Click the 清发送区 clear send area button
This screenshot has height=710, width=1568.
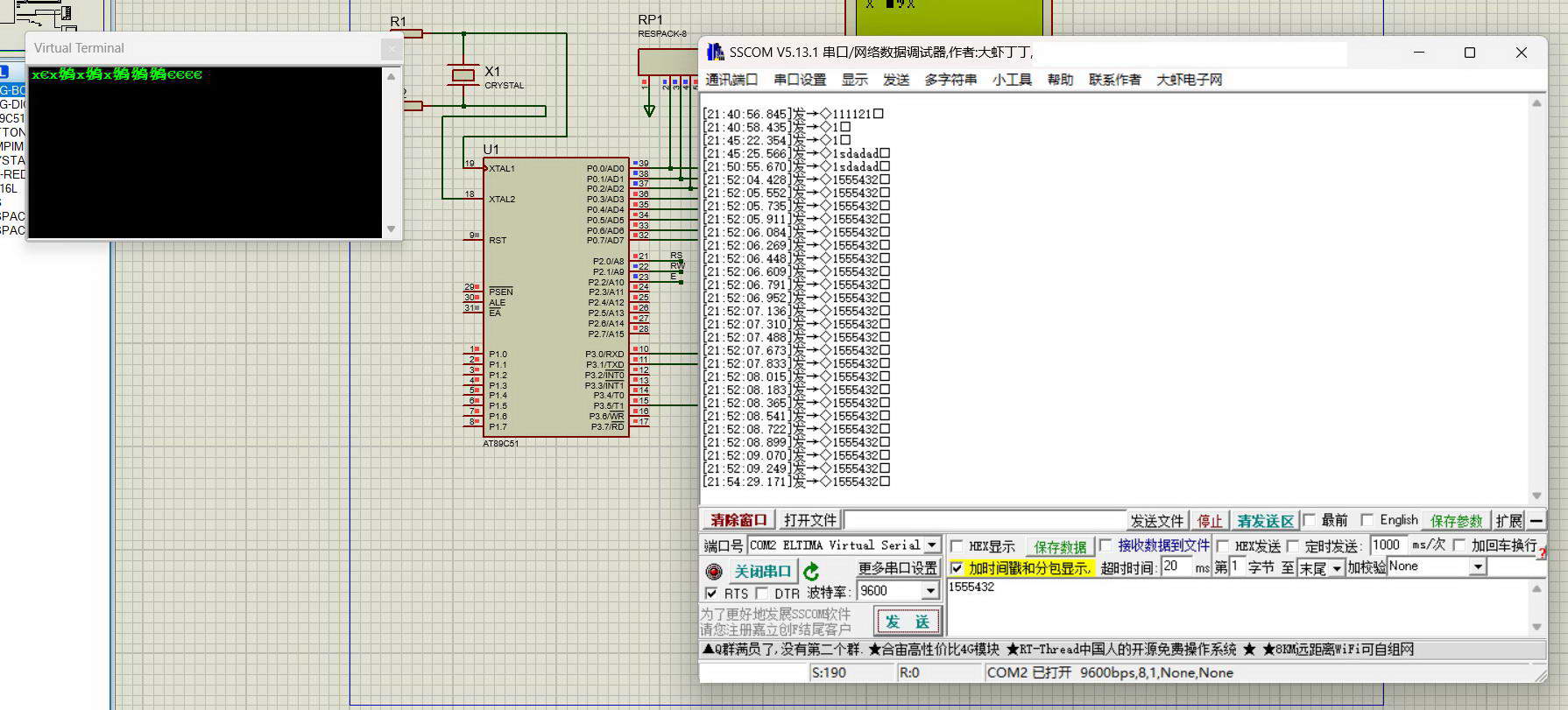click(1265, 521)
